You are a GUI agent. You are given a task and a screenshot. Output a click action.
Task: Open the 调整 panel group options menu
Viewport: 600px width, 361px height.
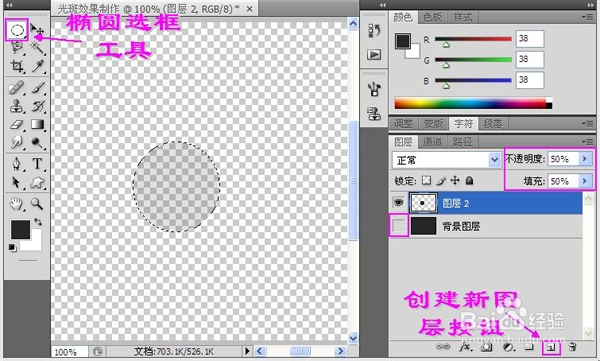[x=587, y=123]
